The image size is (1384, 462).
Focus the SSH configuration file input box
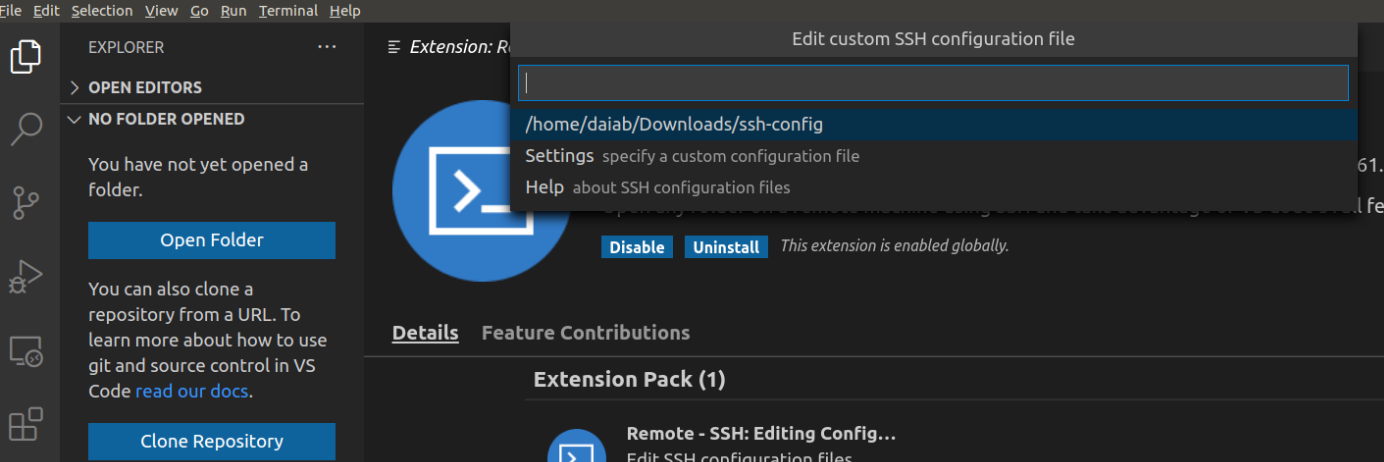tap(933, 83)
